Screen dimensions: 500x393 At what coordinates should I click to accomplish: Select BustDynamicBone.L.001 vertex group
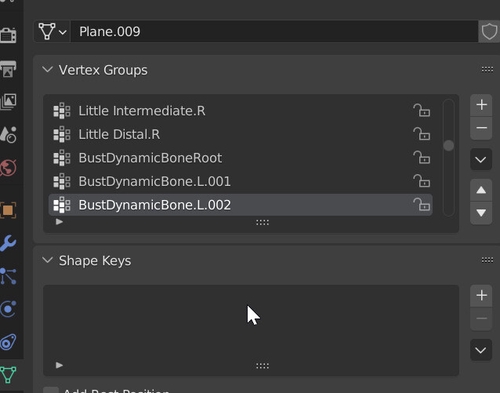(x=241, y=181)
